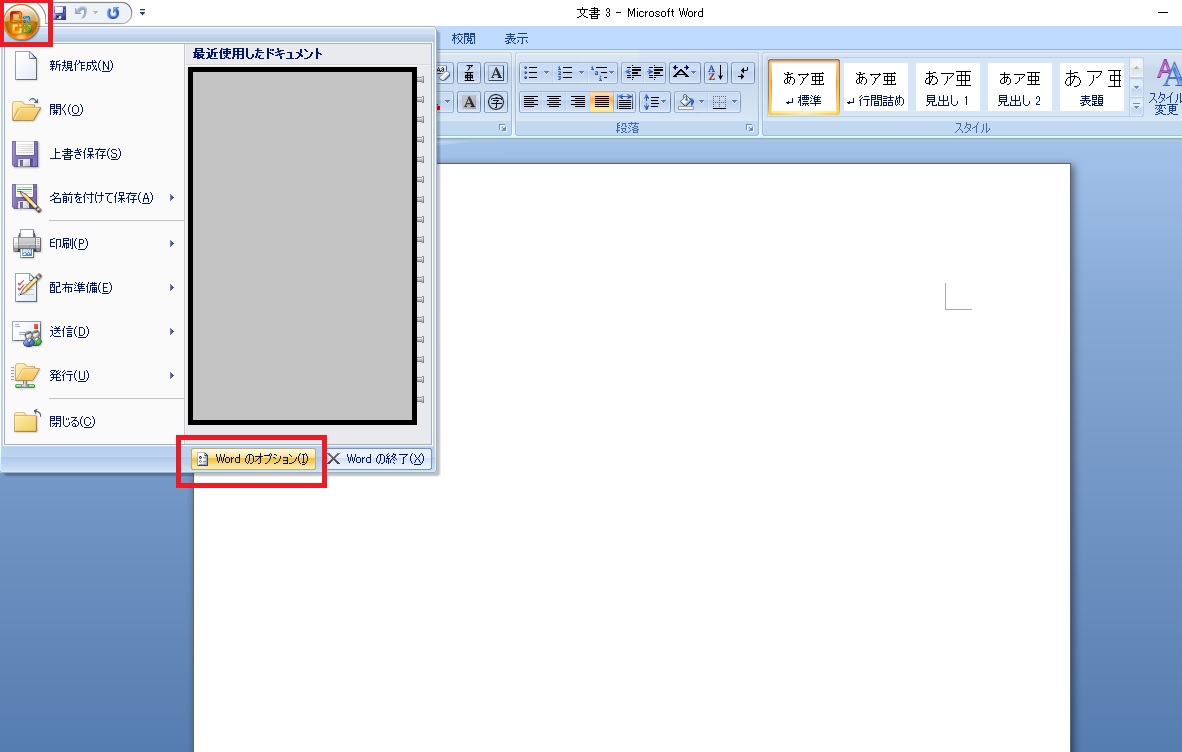Open the Numbering dropdown arrow
Screen dimensions: 1182x752
click(581, 73)
